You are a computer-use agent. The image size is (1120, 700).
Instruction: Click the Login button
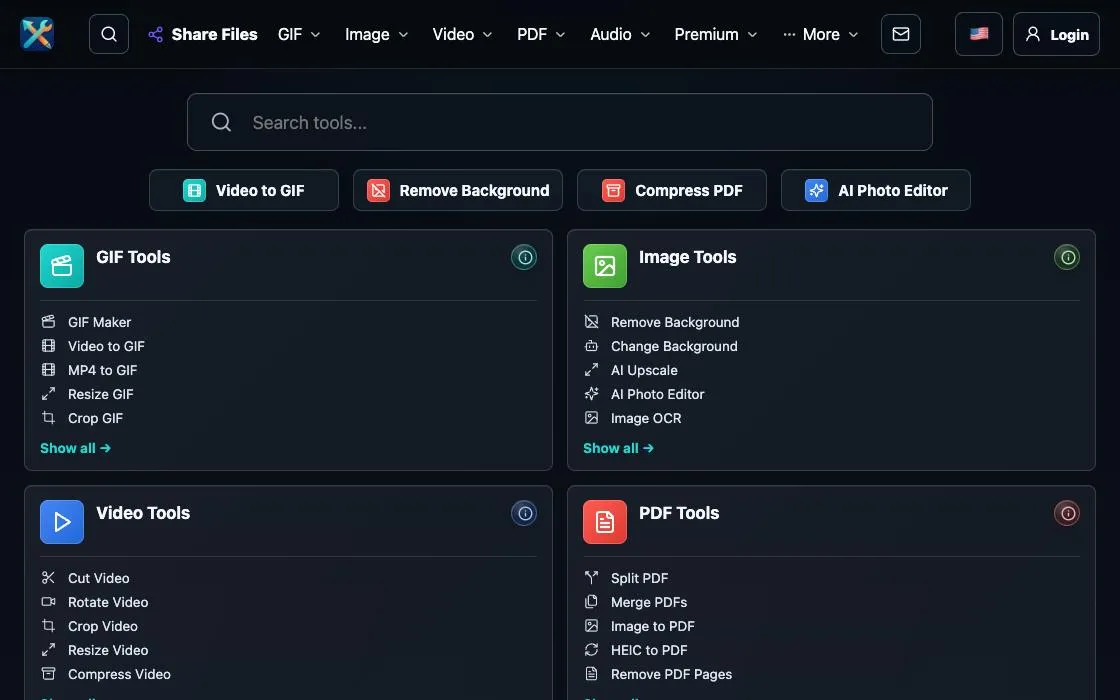1056,34
